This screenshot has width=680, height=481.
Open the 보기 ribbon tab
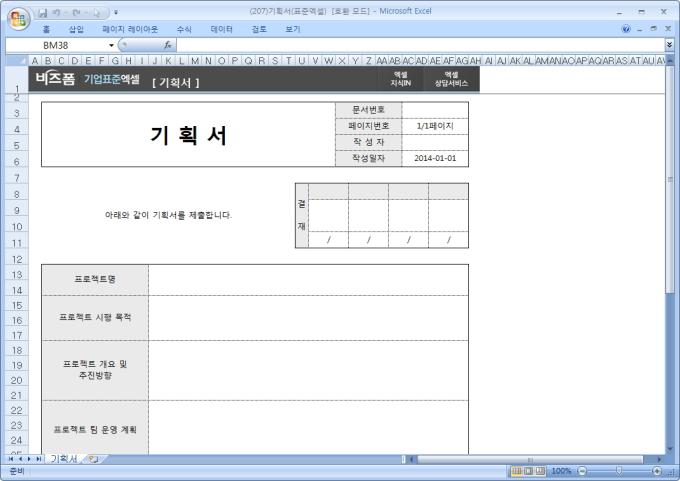(x=293, y=29)
